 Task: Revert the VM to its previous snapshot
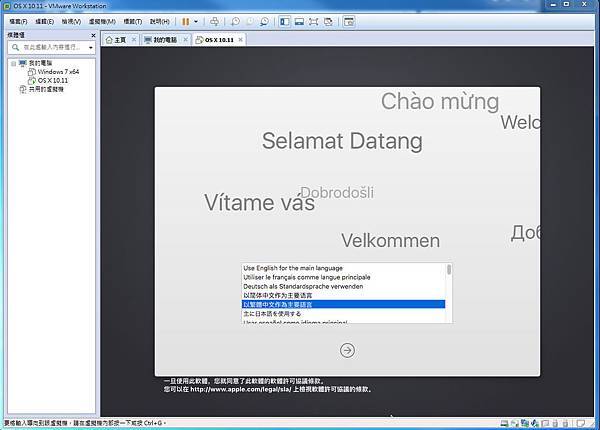click(249, 22)
